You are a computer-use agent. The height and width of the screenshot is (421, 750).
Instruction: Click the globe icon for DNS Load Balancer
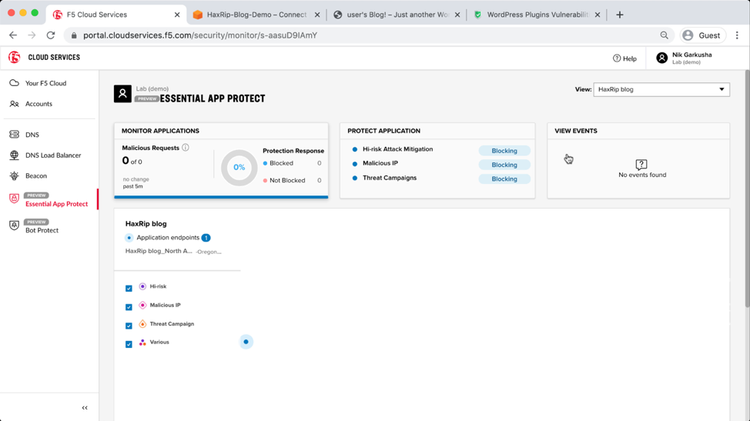[x=14, y=155]
